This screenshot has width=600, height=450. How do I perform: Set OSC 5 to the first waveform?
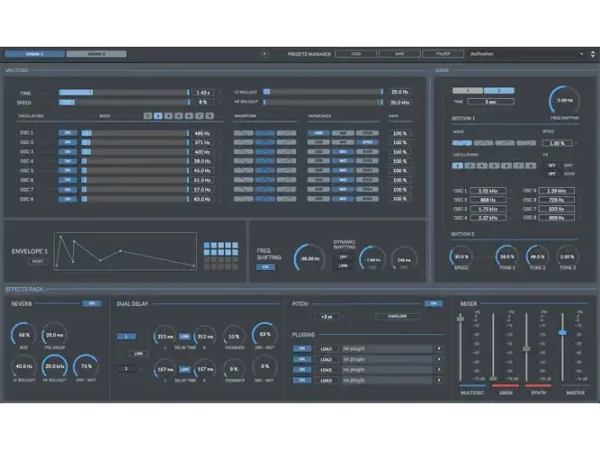point(243,171)
